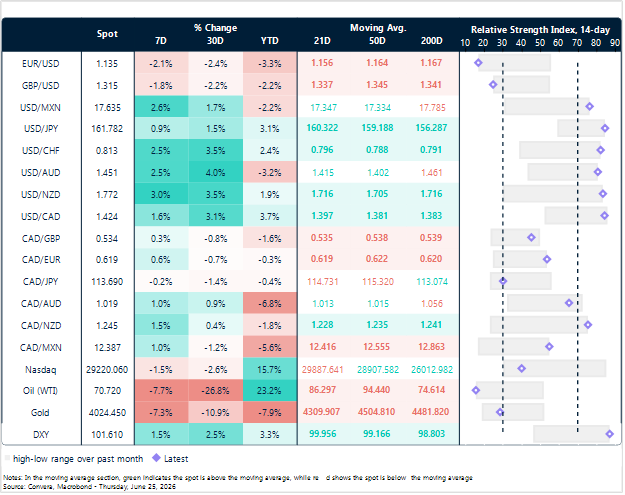
Task: Click the Nasdaq RSI diamond marker
Action: coord(521,369)
